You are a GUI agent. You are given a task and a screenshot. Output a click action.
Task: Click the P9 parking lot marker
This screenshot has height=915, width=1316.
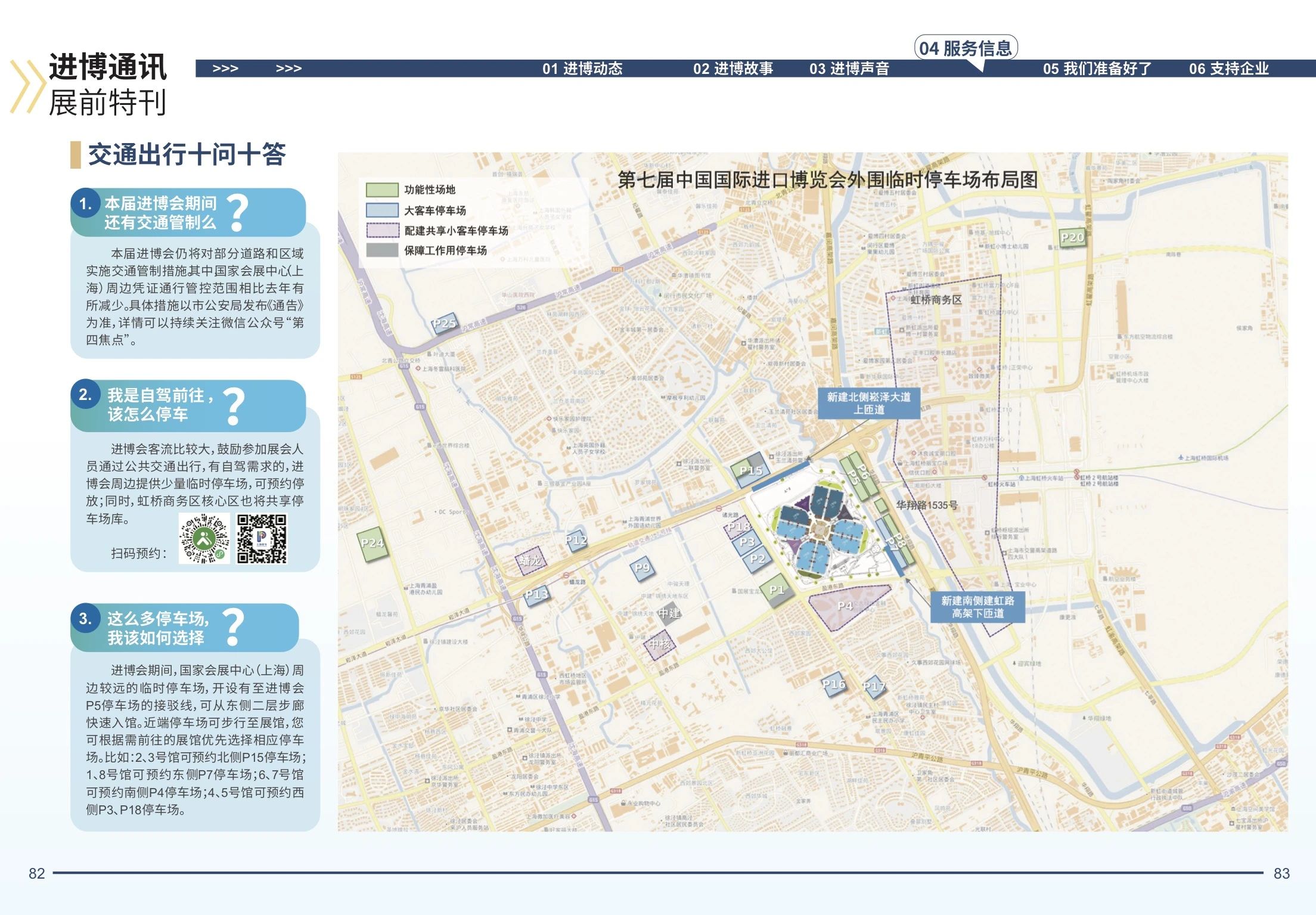point(642,567)
